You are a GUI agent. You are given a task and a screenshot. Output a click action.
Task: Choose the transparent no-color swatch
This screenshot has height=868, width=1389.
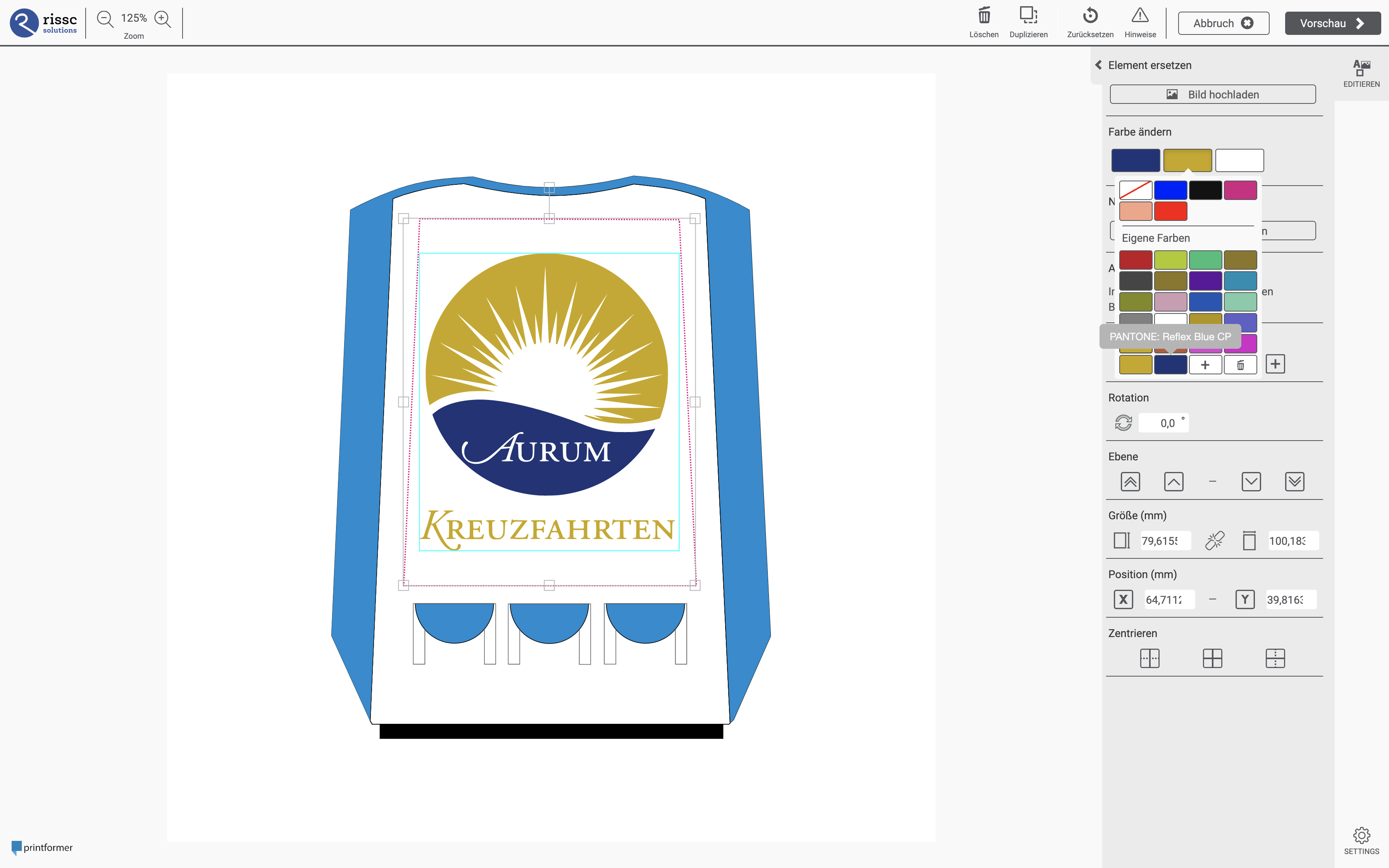(1135, 190)
